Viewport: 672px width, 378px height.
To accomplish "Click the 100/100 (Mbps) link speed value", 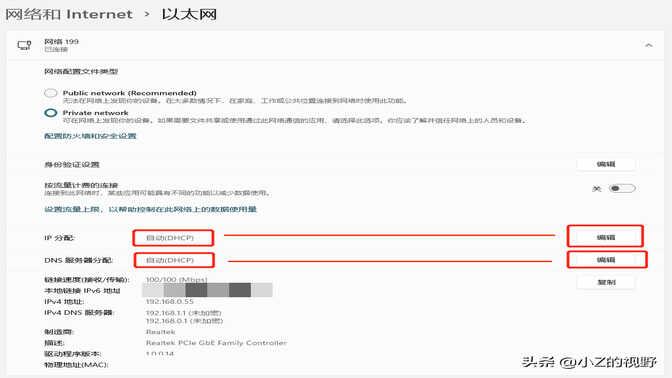I will click(177, 279).
